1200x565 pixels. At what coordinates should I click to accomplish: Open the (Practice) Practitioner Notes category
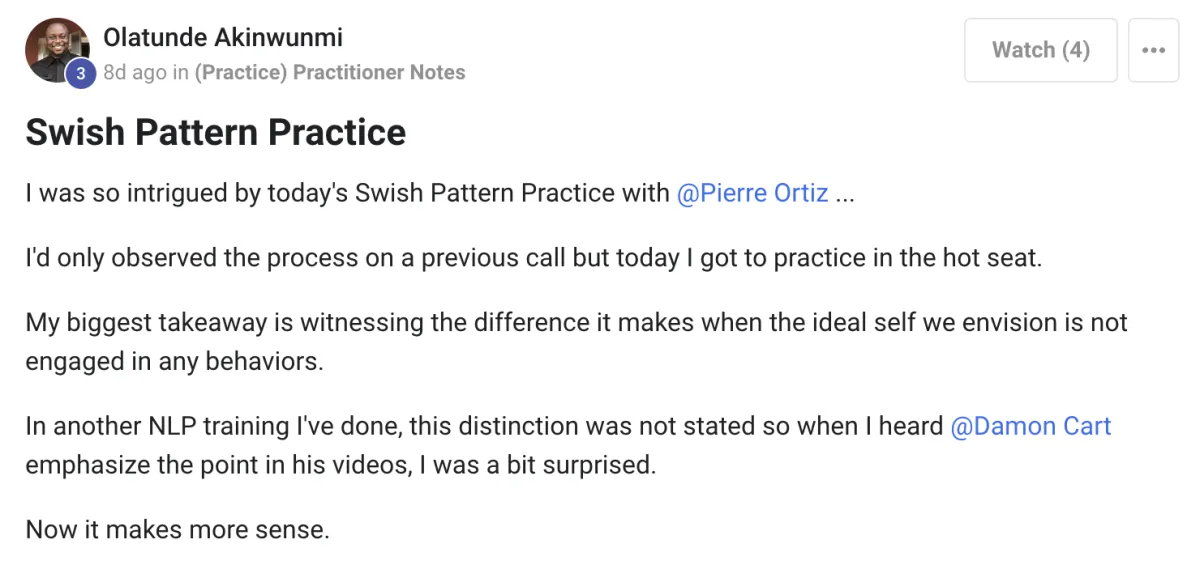pos(330,72)
